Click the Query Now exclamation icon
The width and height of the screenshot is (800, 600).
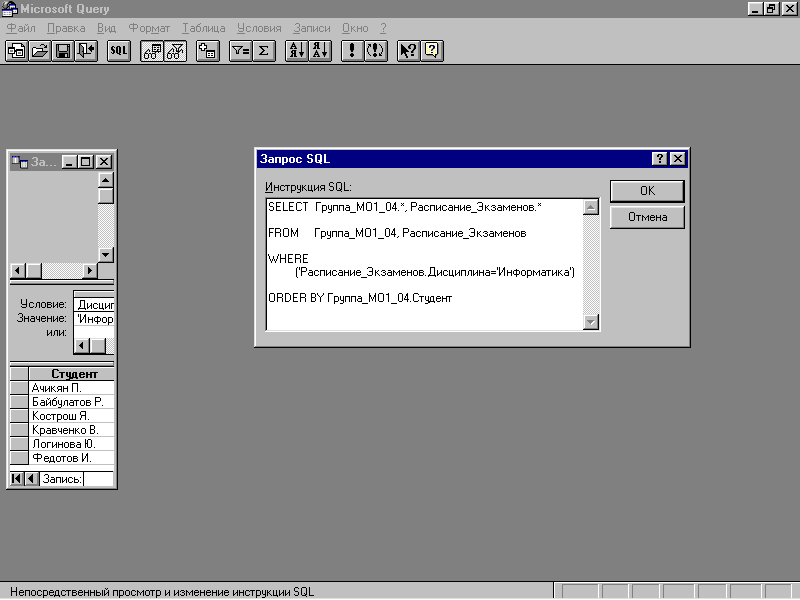[x=352, y=51]
